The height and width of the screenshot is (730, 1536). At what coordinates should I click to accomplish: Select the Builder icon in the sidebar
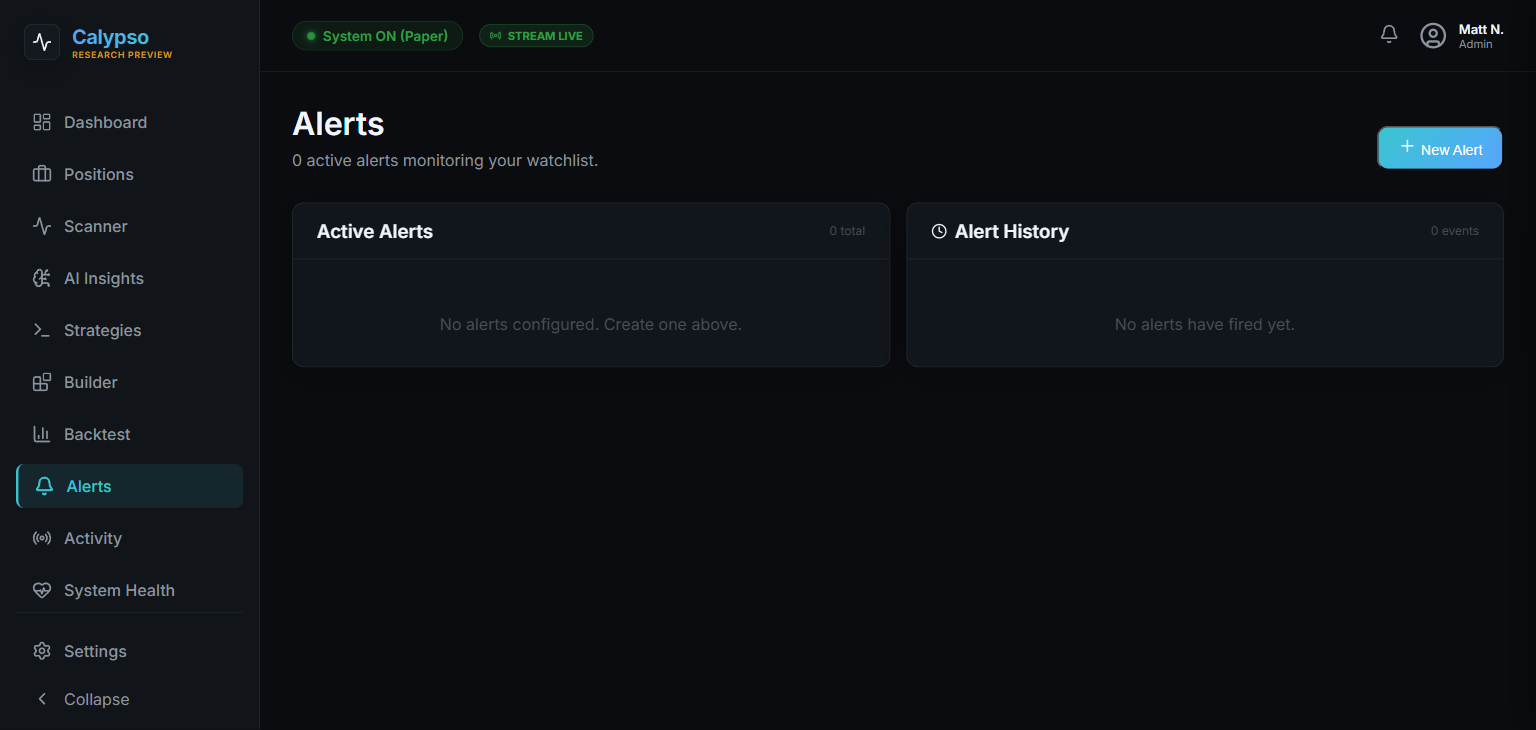point(42,382)
